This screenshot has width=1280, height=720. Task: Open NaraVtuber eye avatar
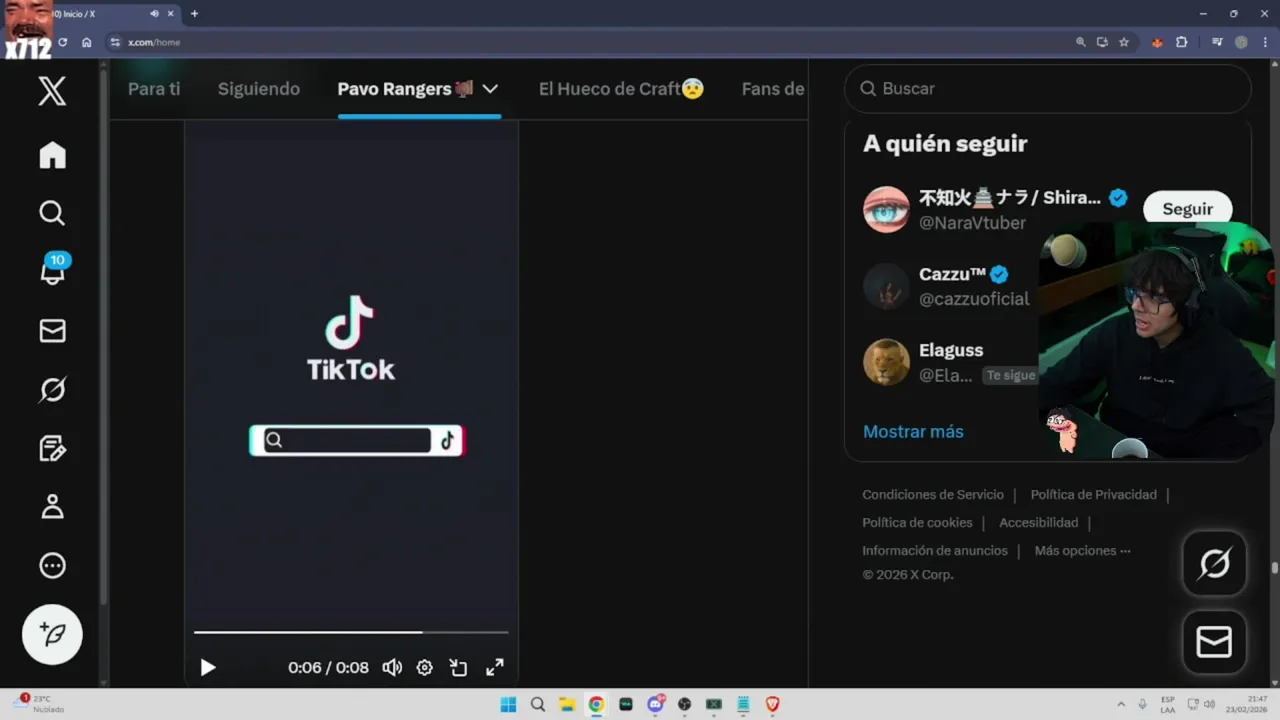point(886,210)
